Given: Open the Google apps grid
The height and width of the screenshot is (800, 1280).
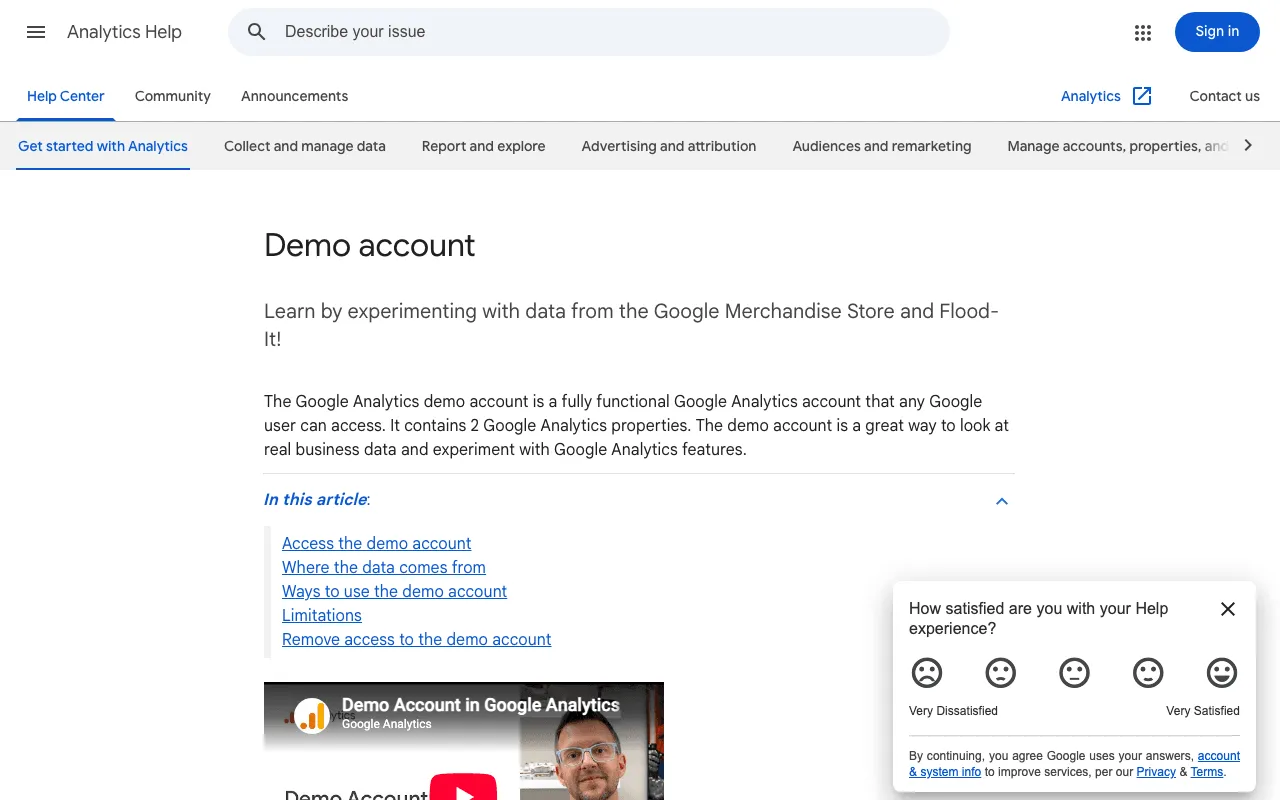Looking at the screenshot, I should pos(1143,32).
